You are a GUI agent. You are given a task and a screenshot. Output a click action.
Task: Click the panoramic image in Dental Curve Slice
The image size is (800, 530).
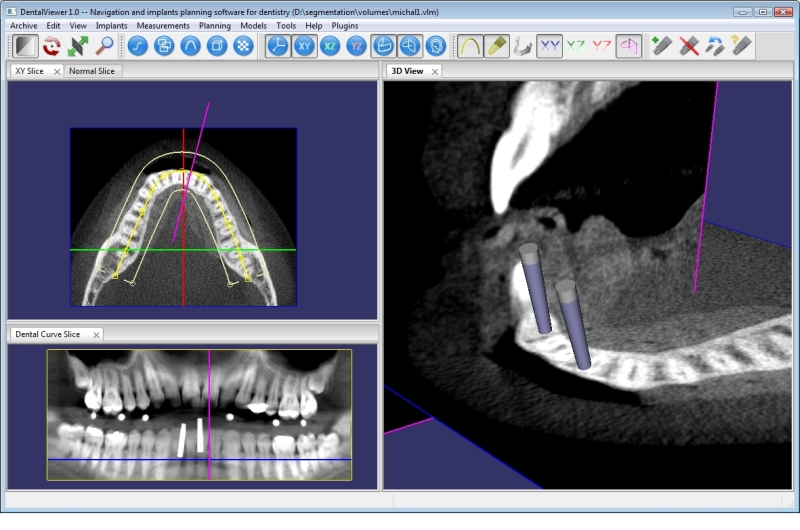pos(199,415)
